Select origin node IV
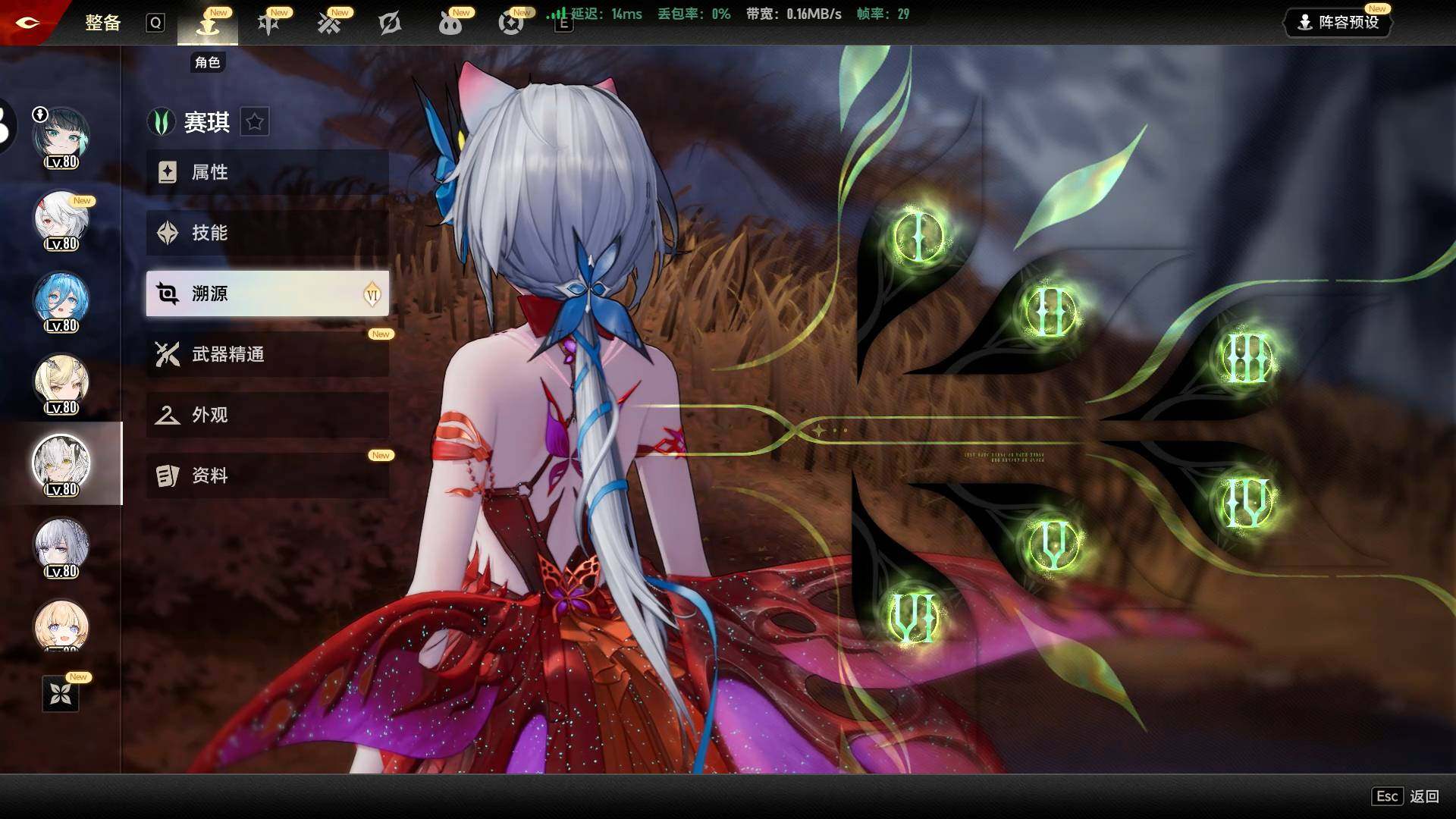1456x819 pixels. [1247, 502]
